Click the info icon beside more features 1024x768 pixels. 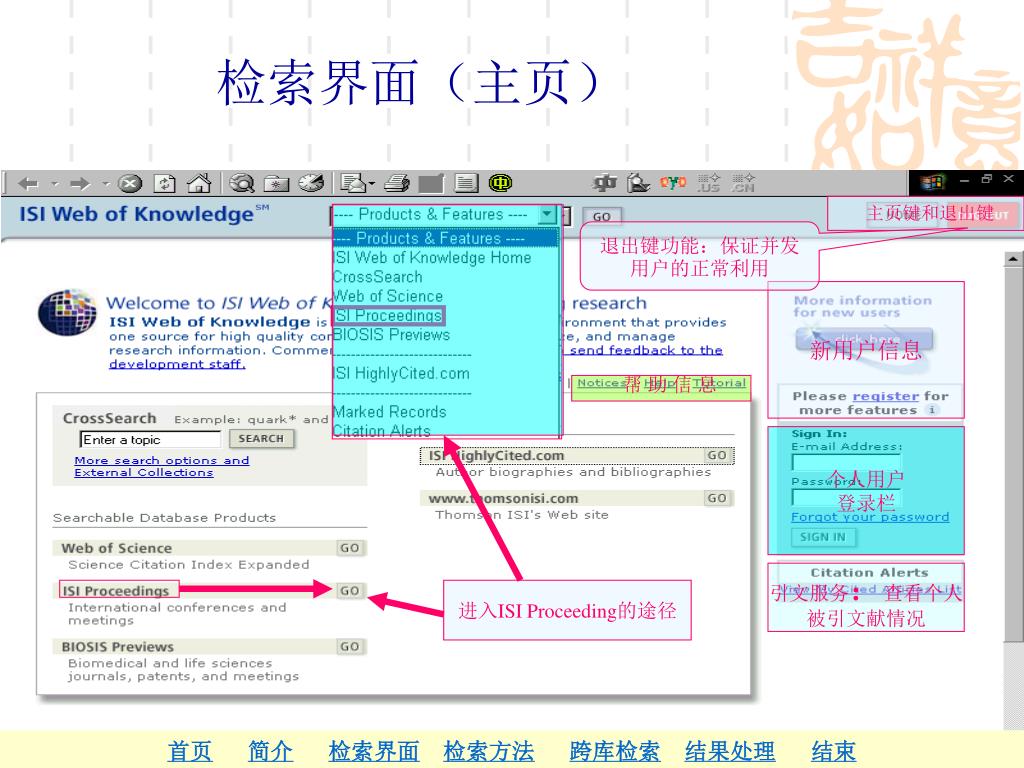(x=932, y=409)
